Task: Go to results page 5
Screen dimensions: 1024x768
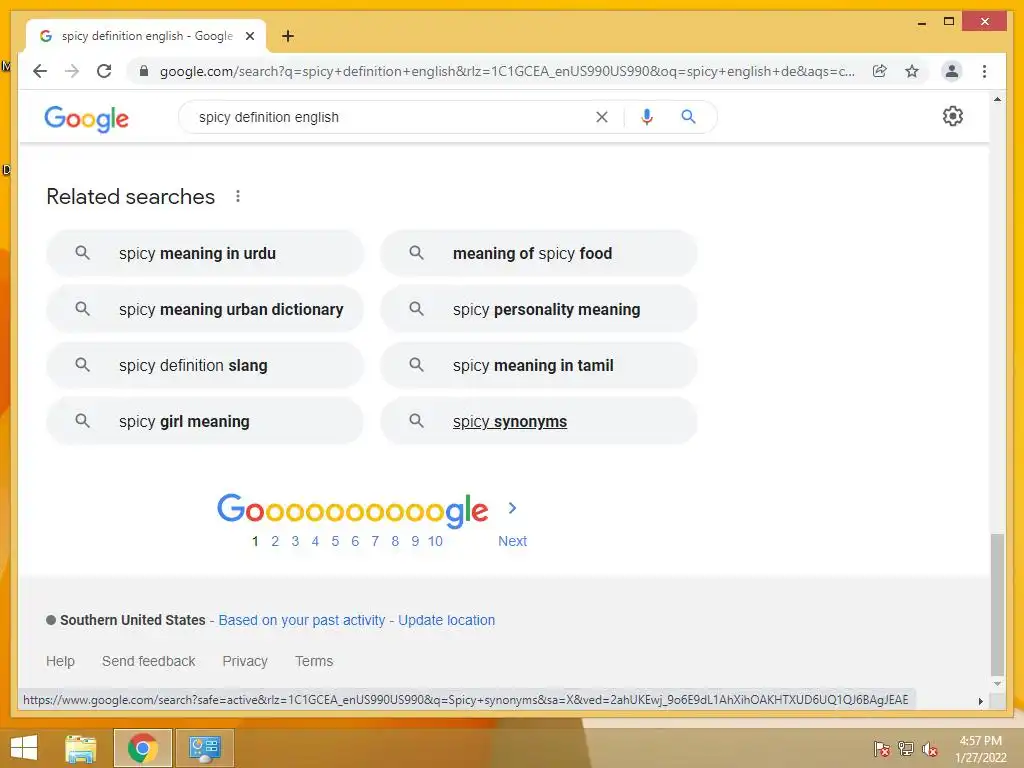Action: (335, 541)
